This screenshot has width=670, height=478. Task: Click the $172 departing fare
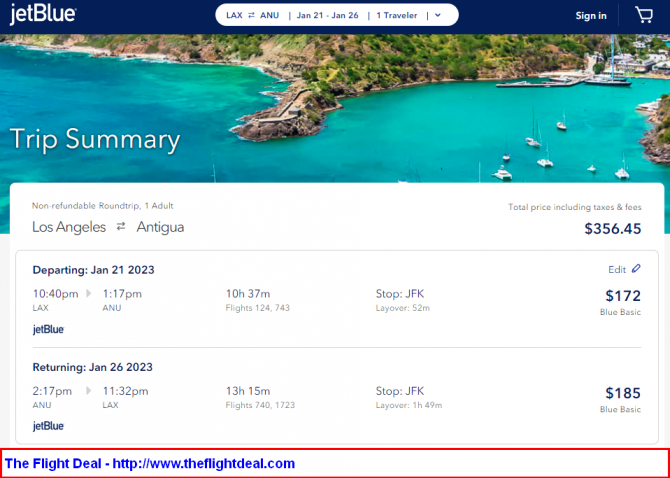point(623,296)
